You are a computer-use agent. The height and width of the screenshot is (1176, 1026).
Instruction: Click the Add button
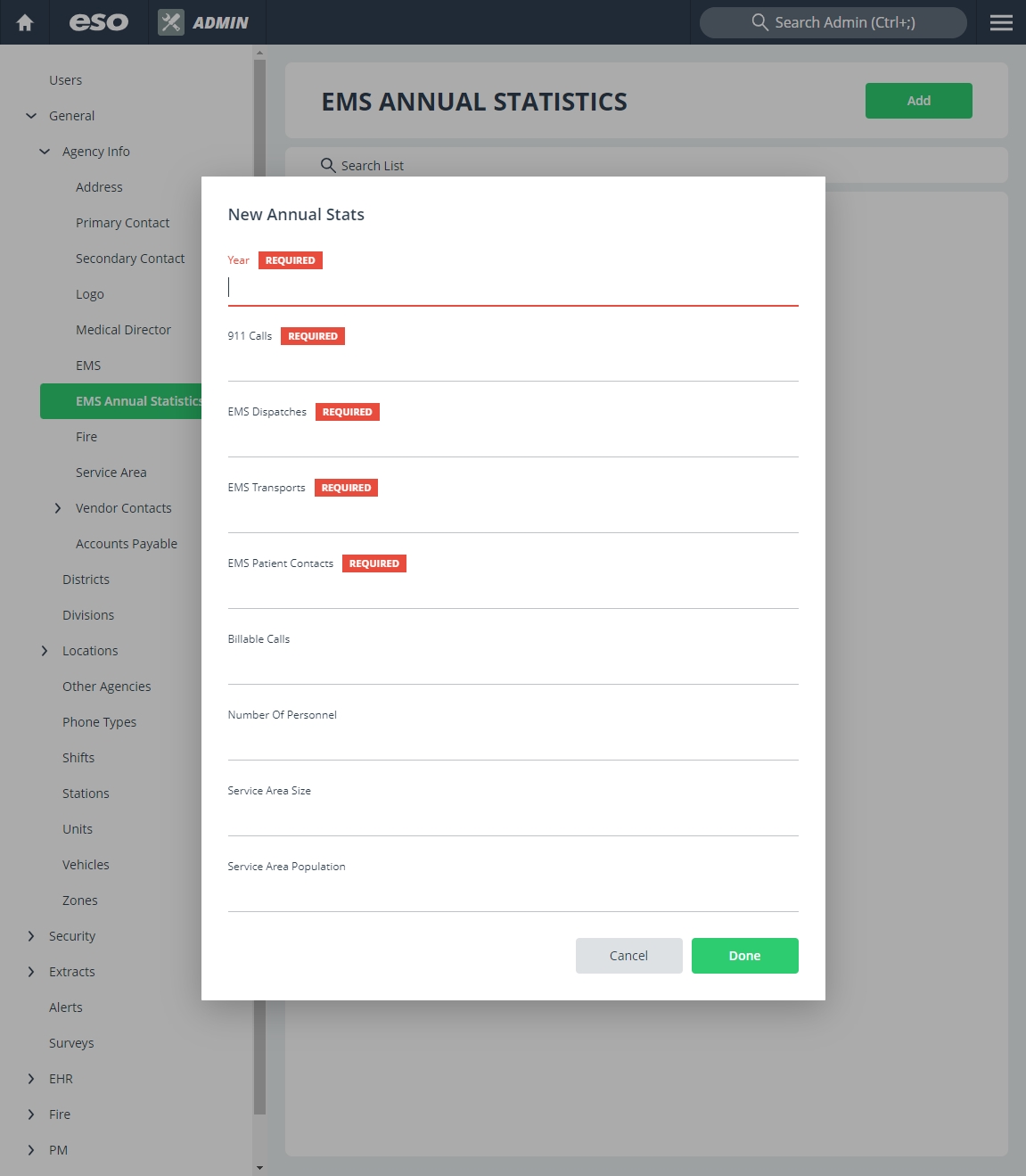[x=919, y=101]
